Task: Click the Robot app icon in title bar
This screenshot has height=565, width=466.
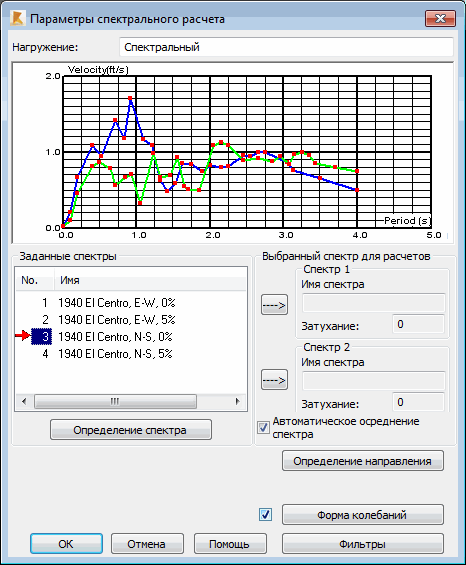Action: 17,18
